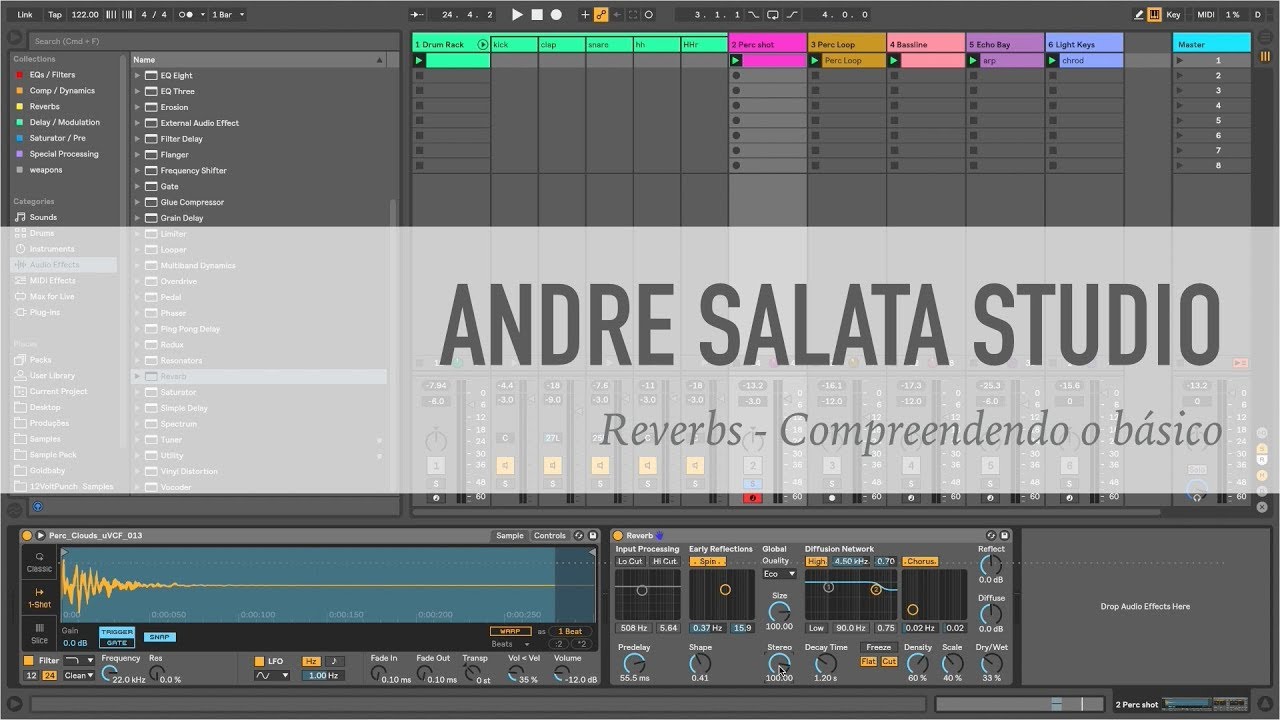This screenshot has width=1280, height=720.
Task: Click the Sampler Save Preset disk icon
Action: [592, 536]
